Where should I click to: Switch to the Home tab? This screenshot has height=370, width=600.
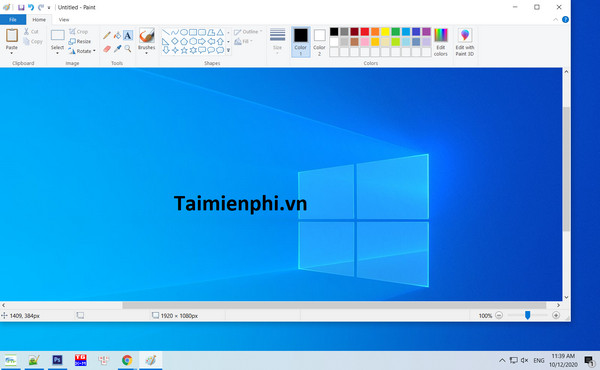point(39,20)
